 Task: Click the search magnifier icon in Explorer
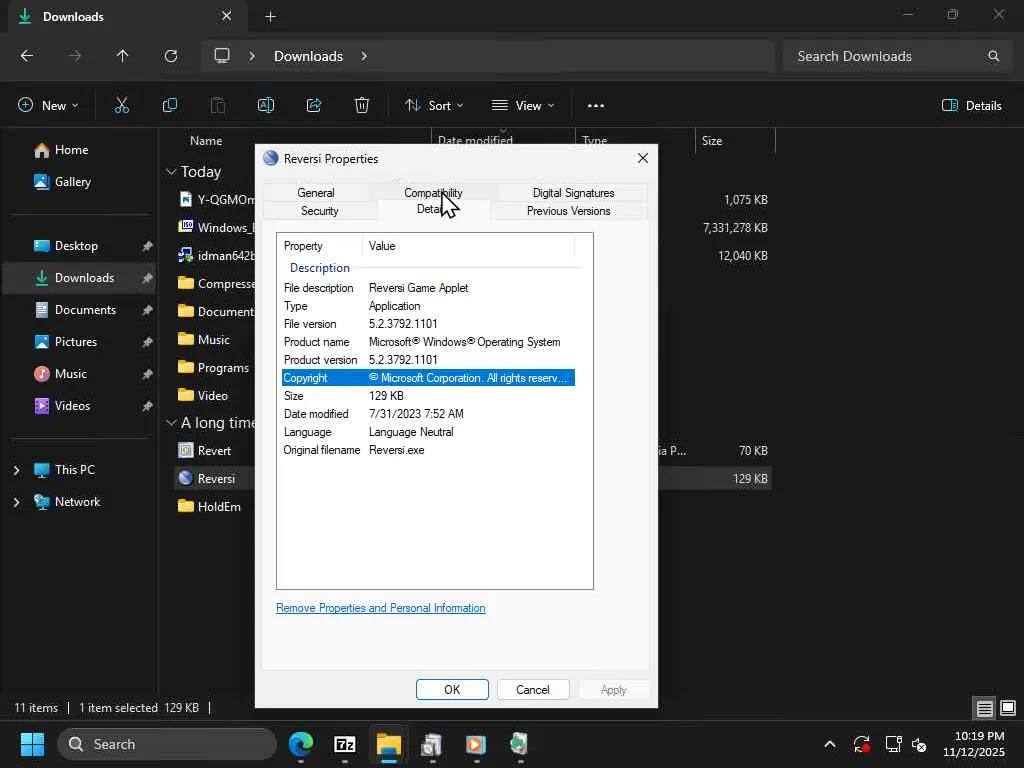pos(993,56)
